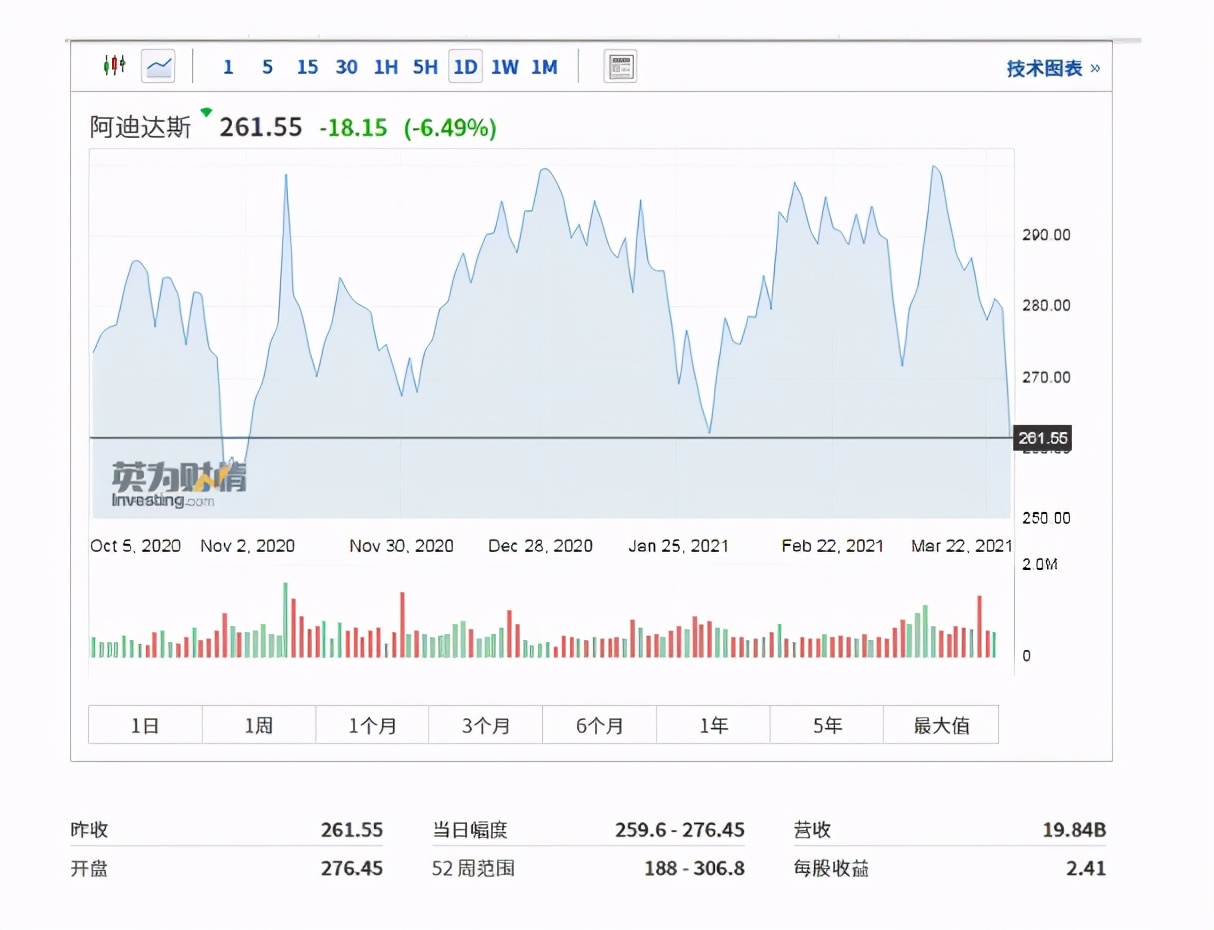Viewport: 1214px width, 930px height.
Task: Click the 当日幅度 label
Action: click(470, 830)
